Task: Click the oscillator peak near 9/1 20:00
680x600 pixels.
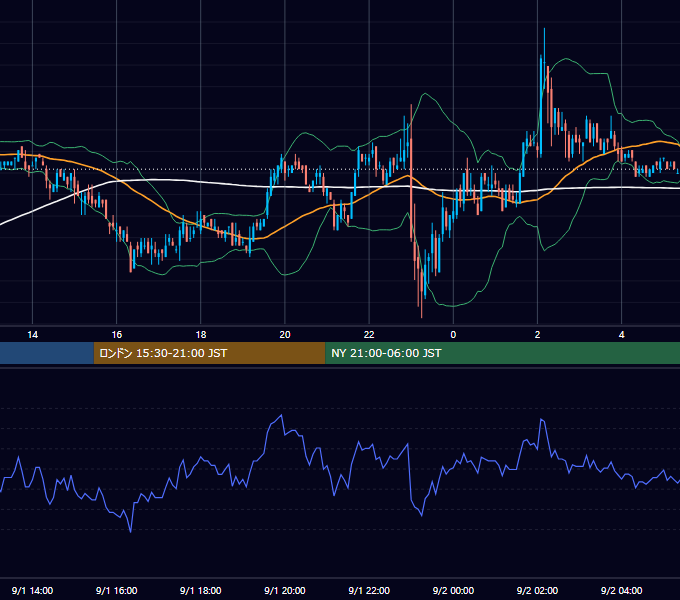Action: click(281, 415)
